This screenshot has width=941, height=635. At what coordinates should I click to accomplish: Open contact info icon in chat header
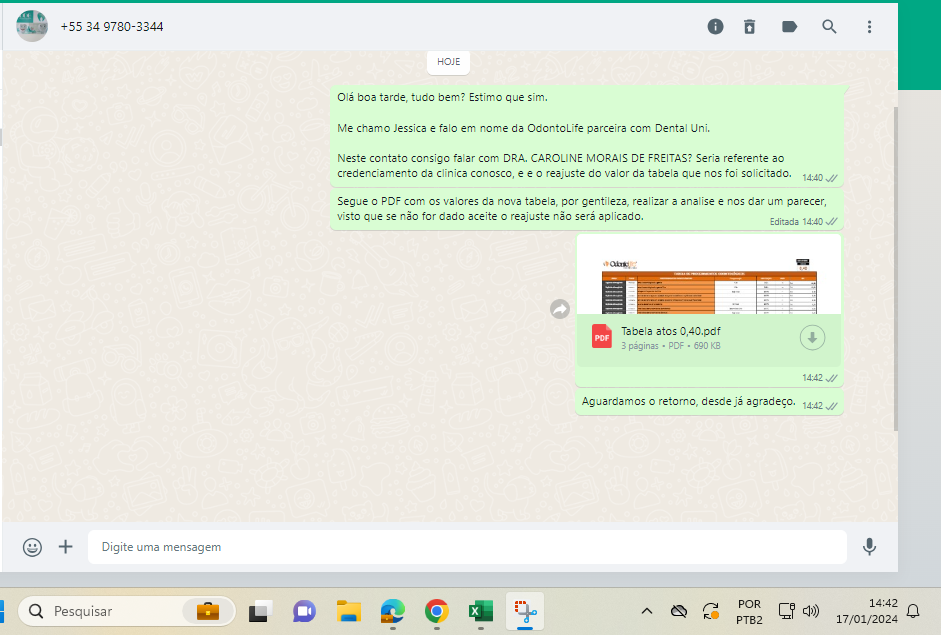pos(715,27)
